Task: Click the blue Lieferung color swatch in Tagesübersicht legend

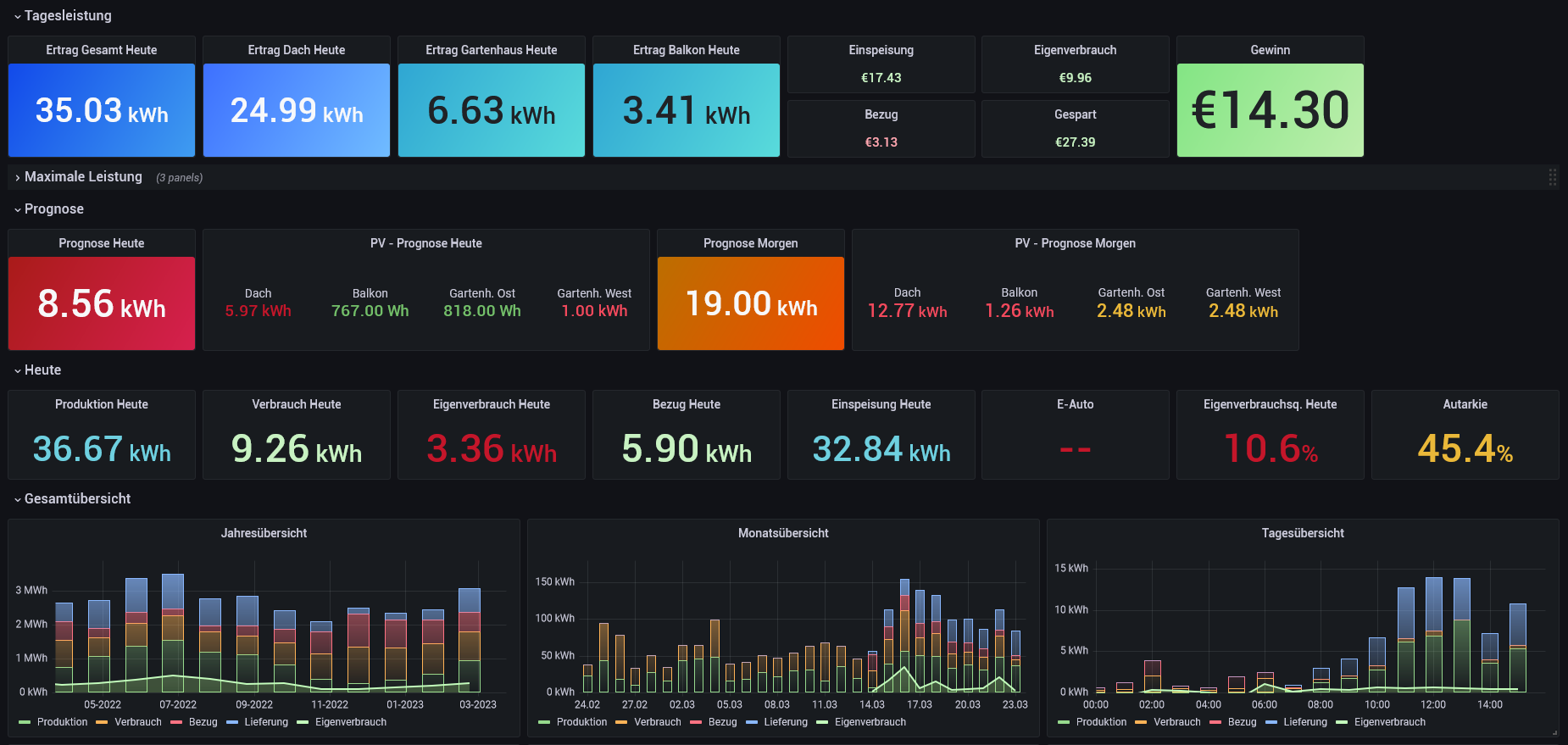Action: point(1271,722)
